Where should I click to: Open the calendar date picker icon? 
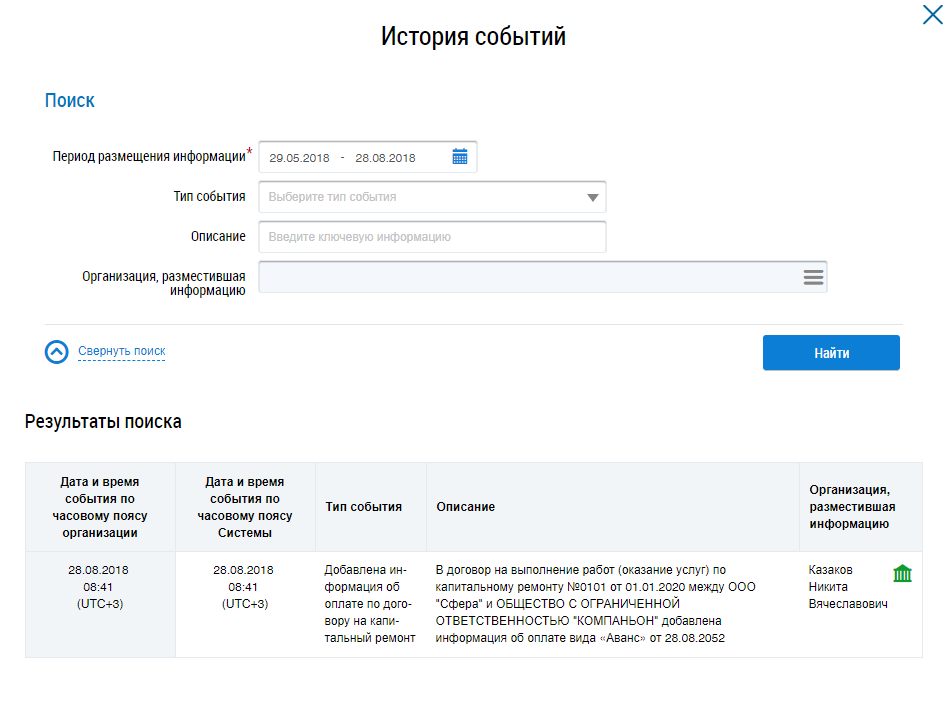tap(460, 157)
